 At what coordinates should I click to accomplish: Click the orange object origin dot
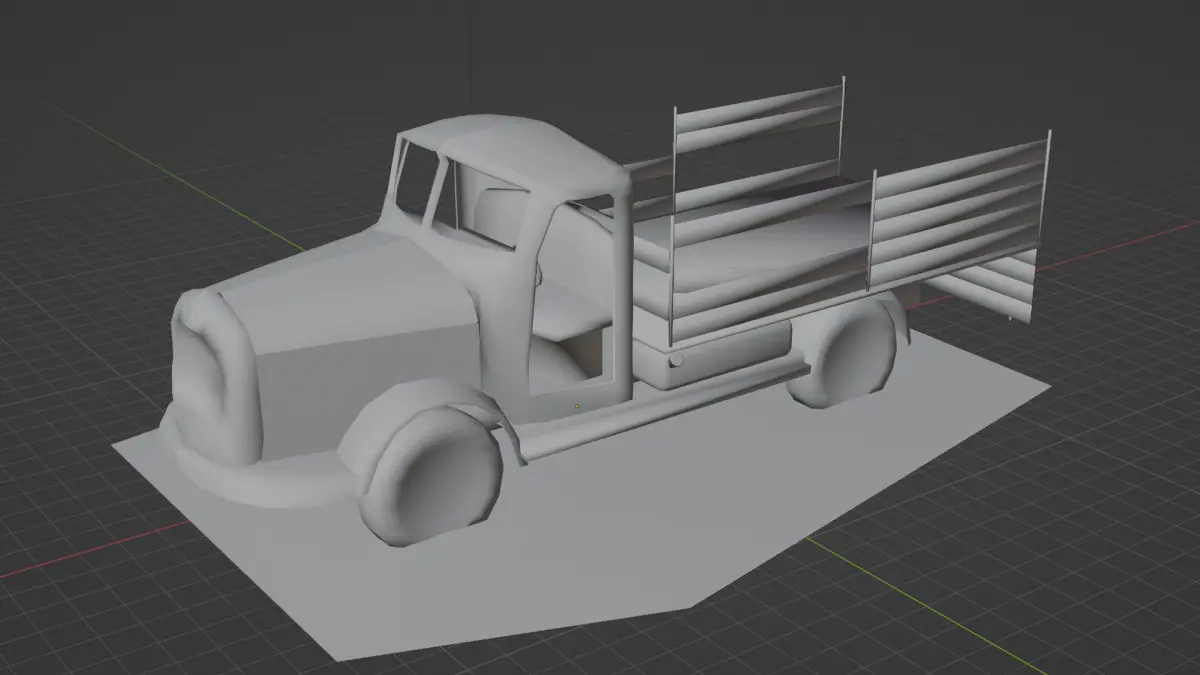(x=577, y=406)
